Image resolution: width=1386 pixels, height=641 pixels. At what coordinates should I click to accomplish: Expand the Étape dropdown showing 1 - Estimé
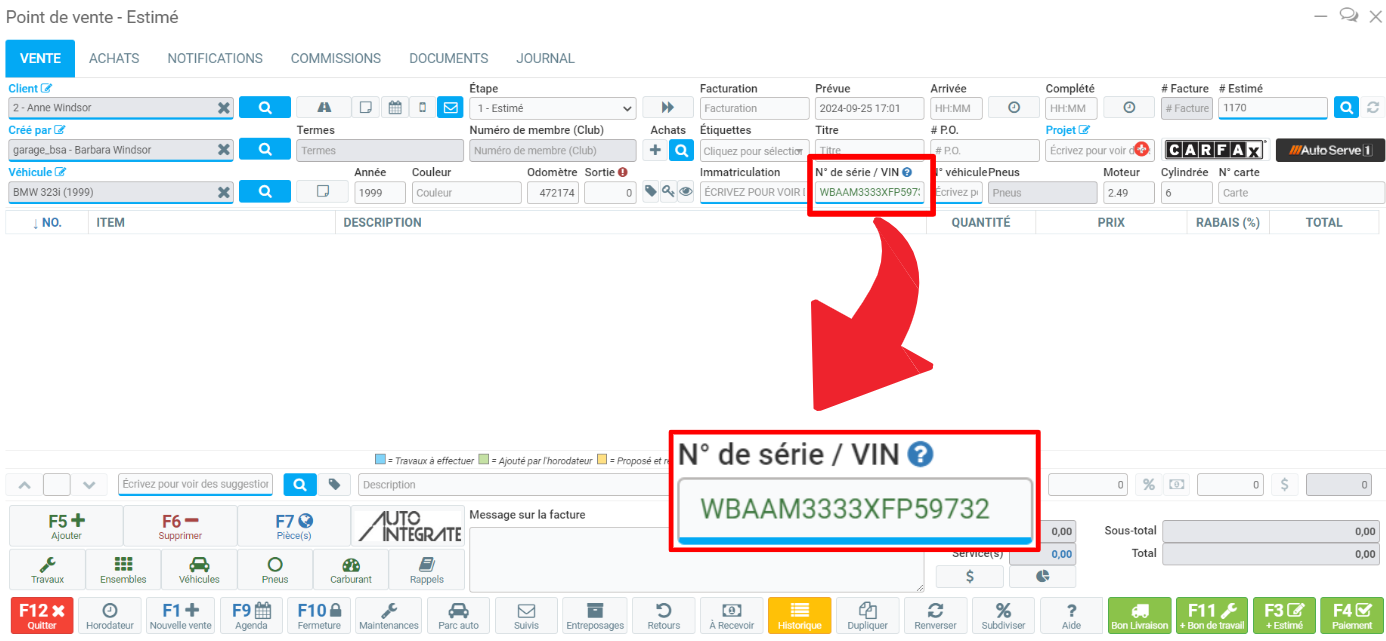pyautogui.click(x=552, y=108)
